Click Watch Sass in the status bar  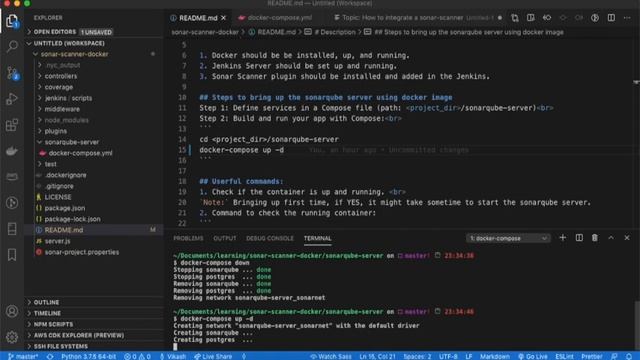tap(331, 356)
